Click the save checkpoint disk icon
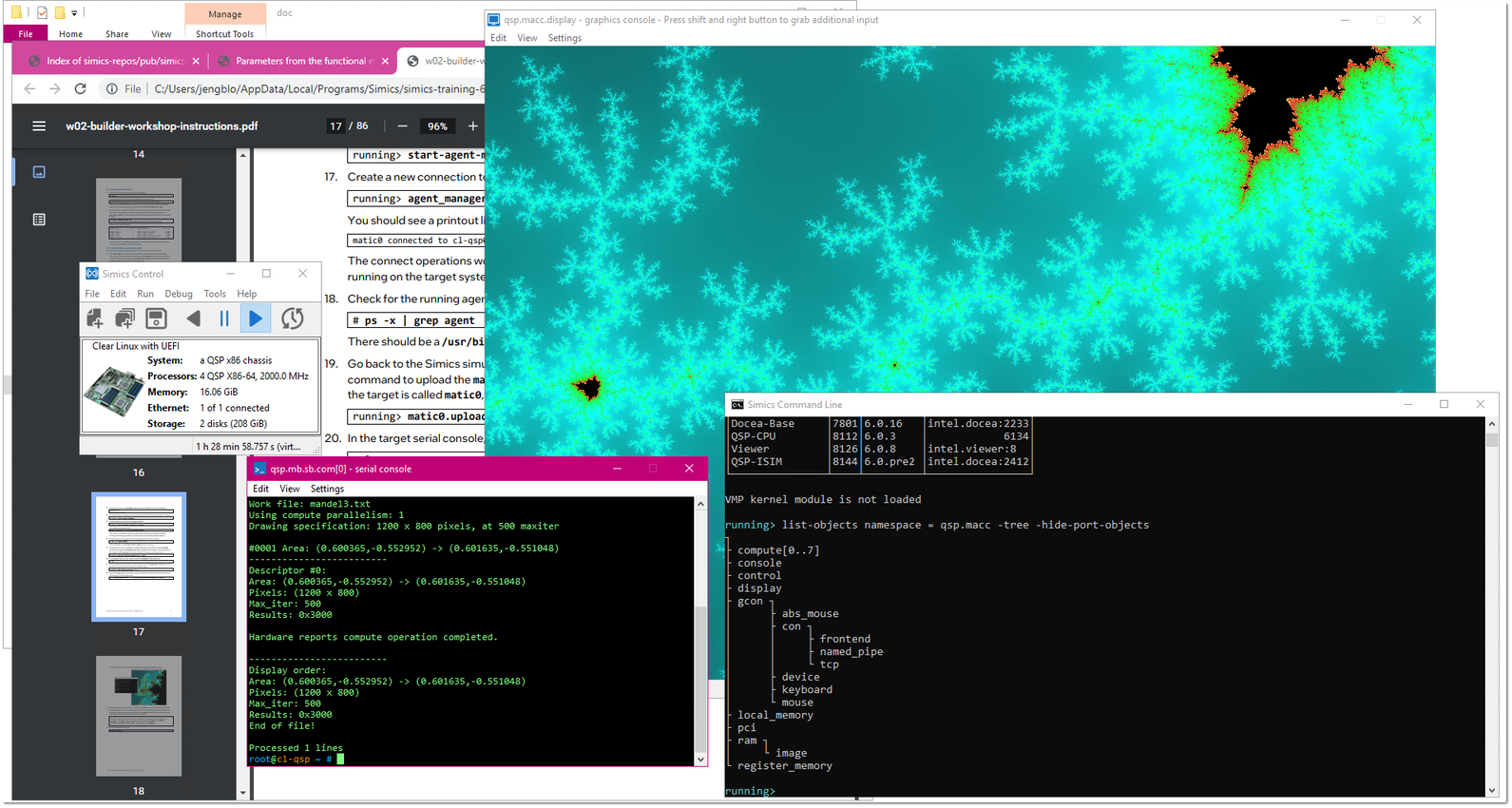 click(156, 319)
